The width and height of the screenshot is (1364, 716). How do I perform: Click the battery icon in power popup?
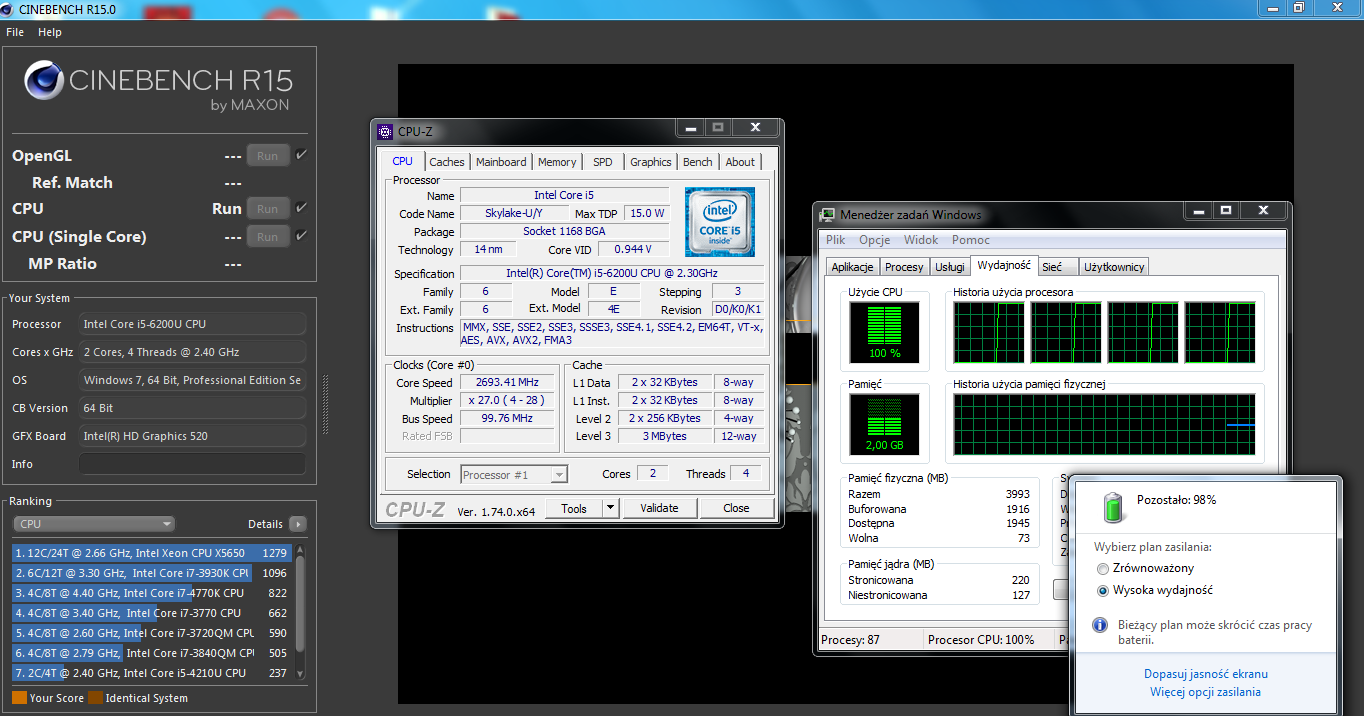[1112, 507]
